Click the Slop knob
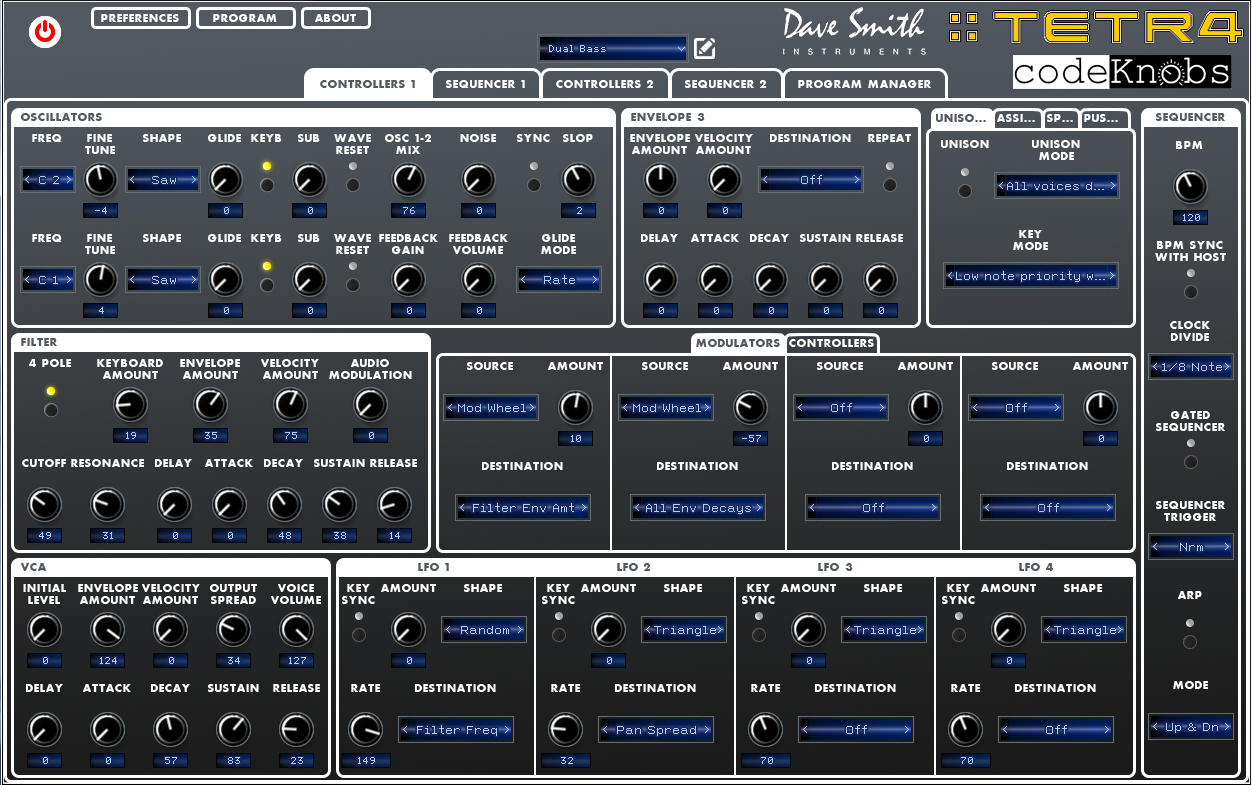1252x785 pixels. (578, 180)
